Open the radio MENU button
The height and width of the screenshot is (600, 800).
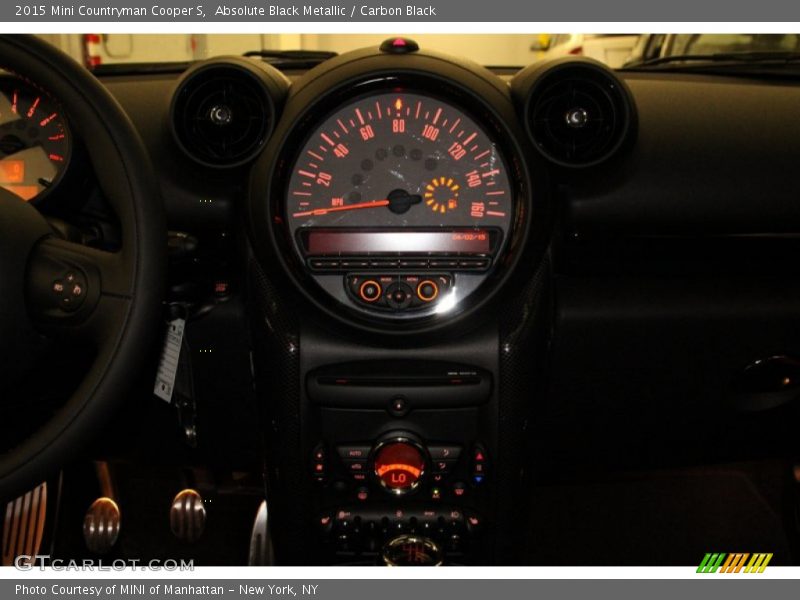[412, 280]
